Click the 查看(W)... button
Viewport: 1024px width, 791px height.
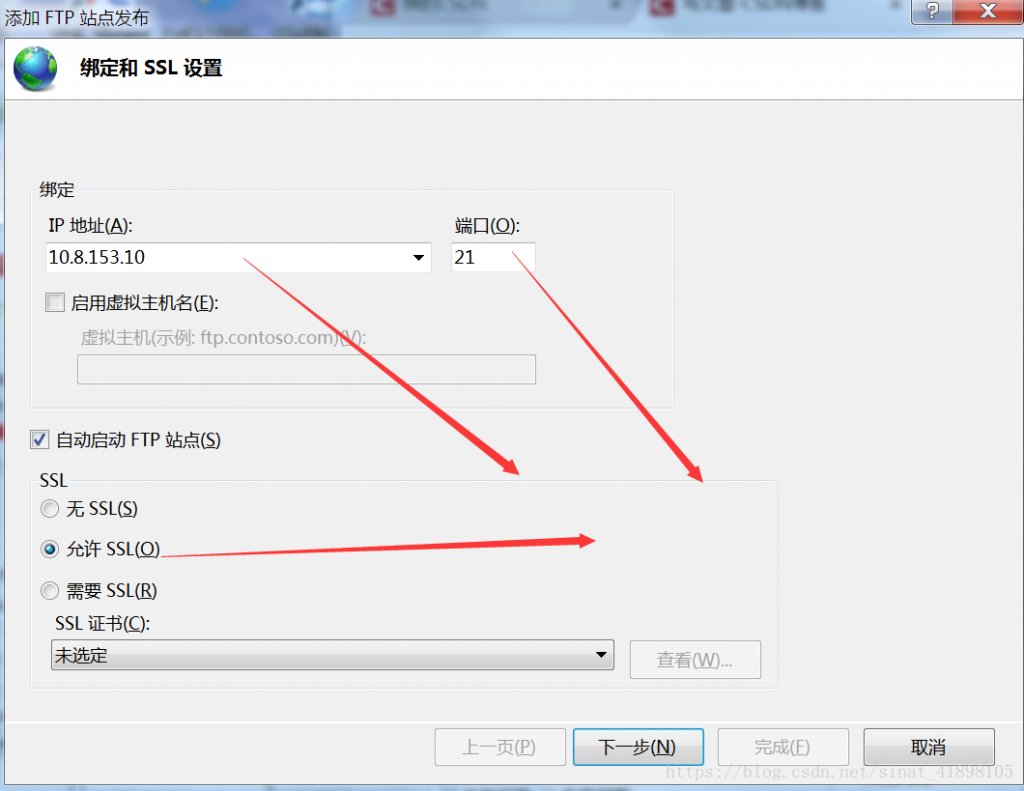pos(695,660)
